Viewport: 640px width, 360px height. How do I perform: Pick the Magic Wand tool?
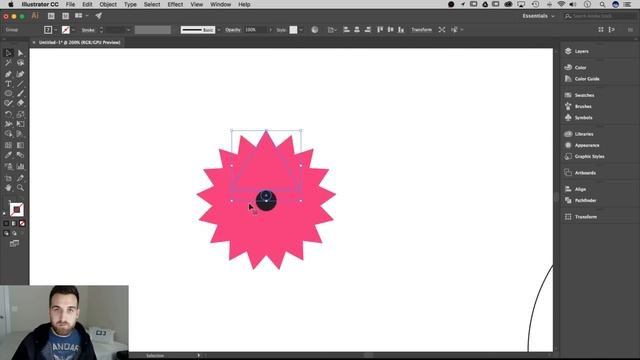pos(8,63)
